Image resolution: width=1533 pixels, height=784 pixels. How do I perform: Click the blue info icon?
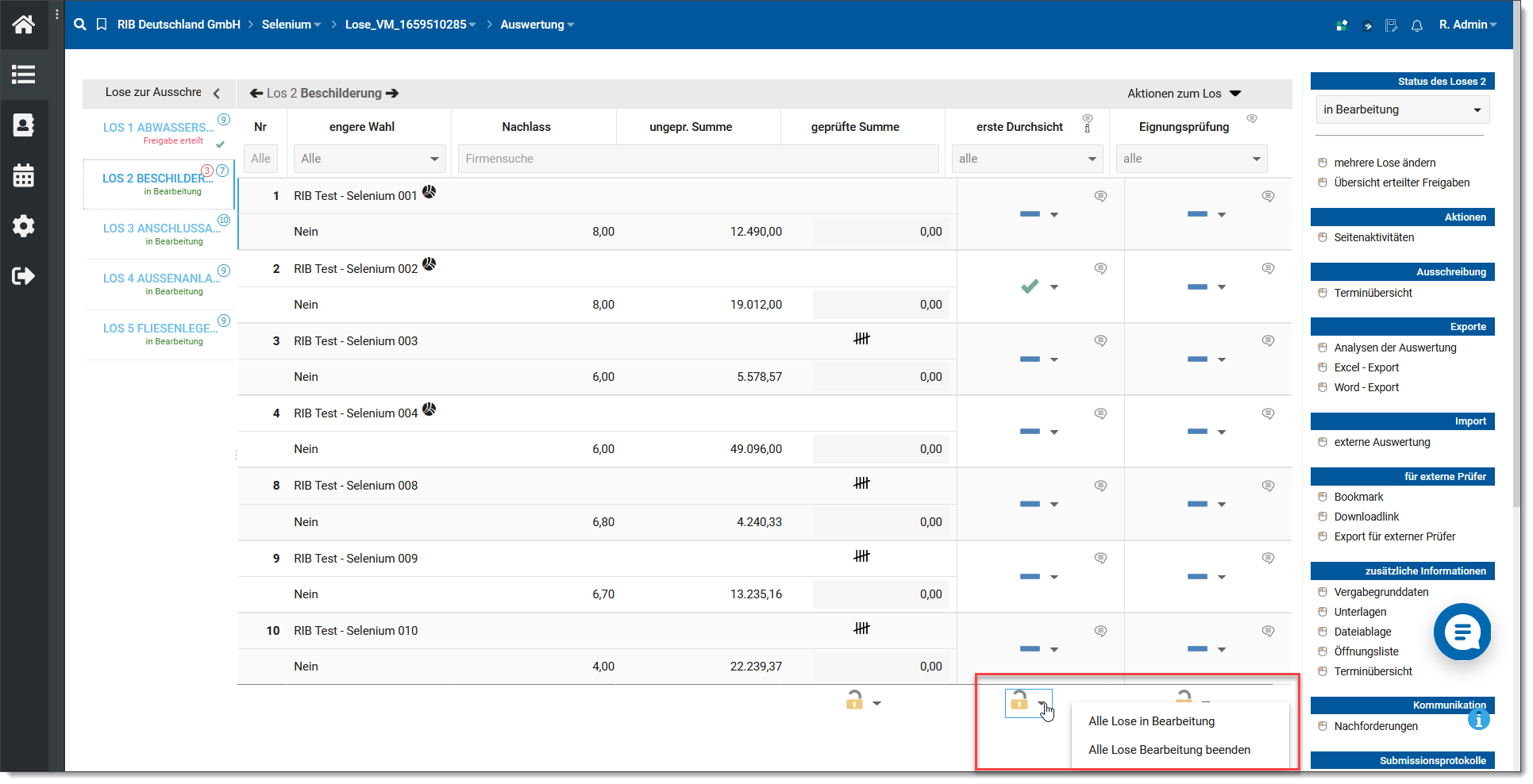point(1478,720)
